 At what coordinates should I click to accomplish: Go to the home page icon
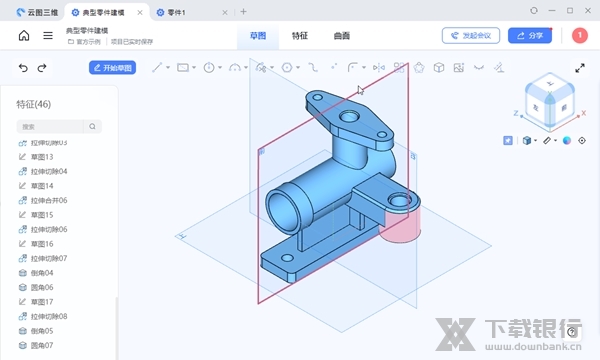[x=24, y=36]
